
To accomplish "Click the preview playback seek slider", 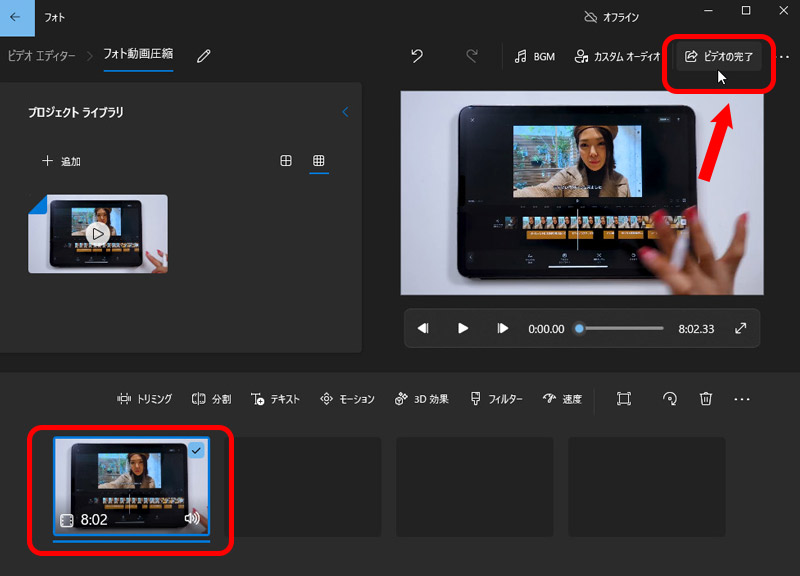I will click(x=620, y=328).
